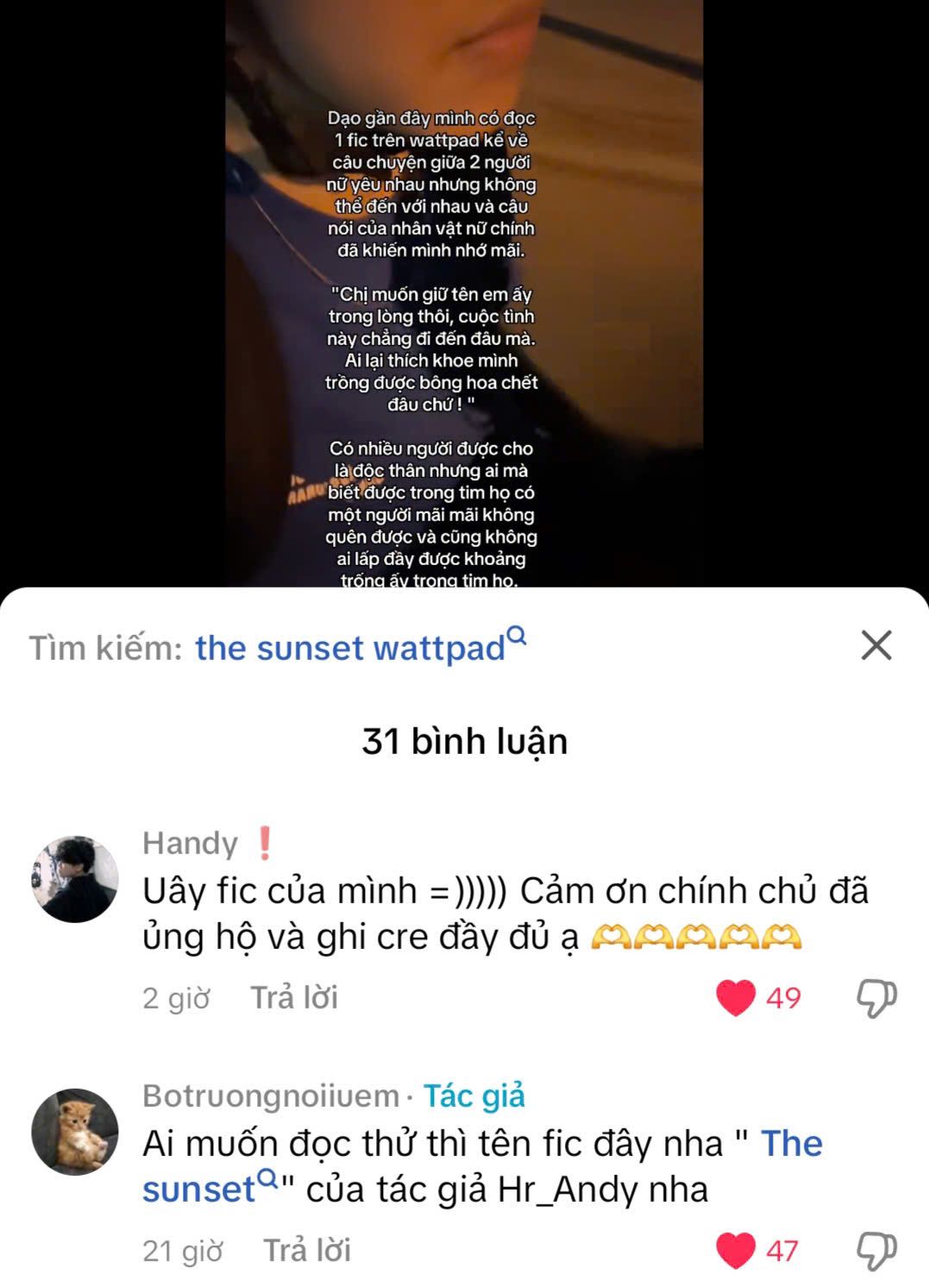Dislike Botruongnoiiuem's comment using the thumbs-down icon

click(876, 1251)
